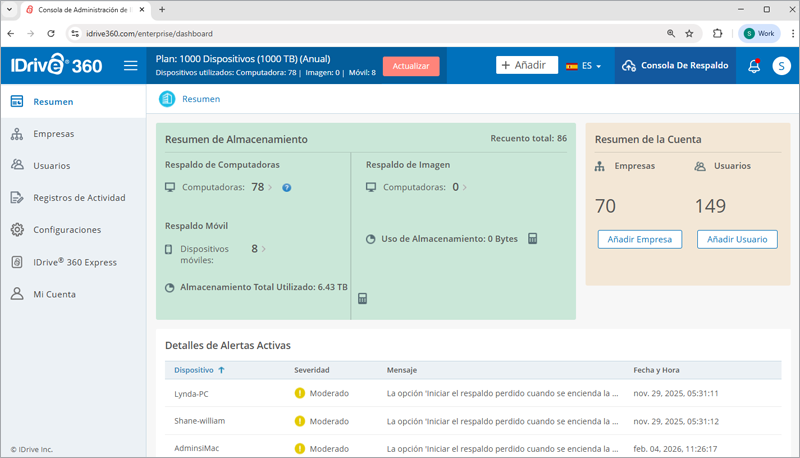Open the notifications bell
The width and height of the screenshot is (800, 458).
click(x=754, y=66)
